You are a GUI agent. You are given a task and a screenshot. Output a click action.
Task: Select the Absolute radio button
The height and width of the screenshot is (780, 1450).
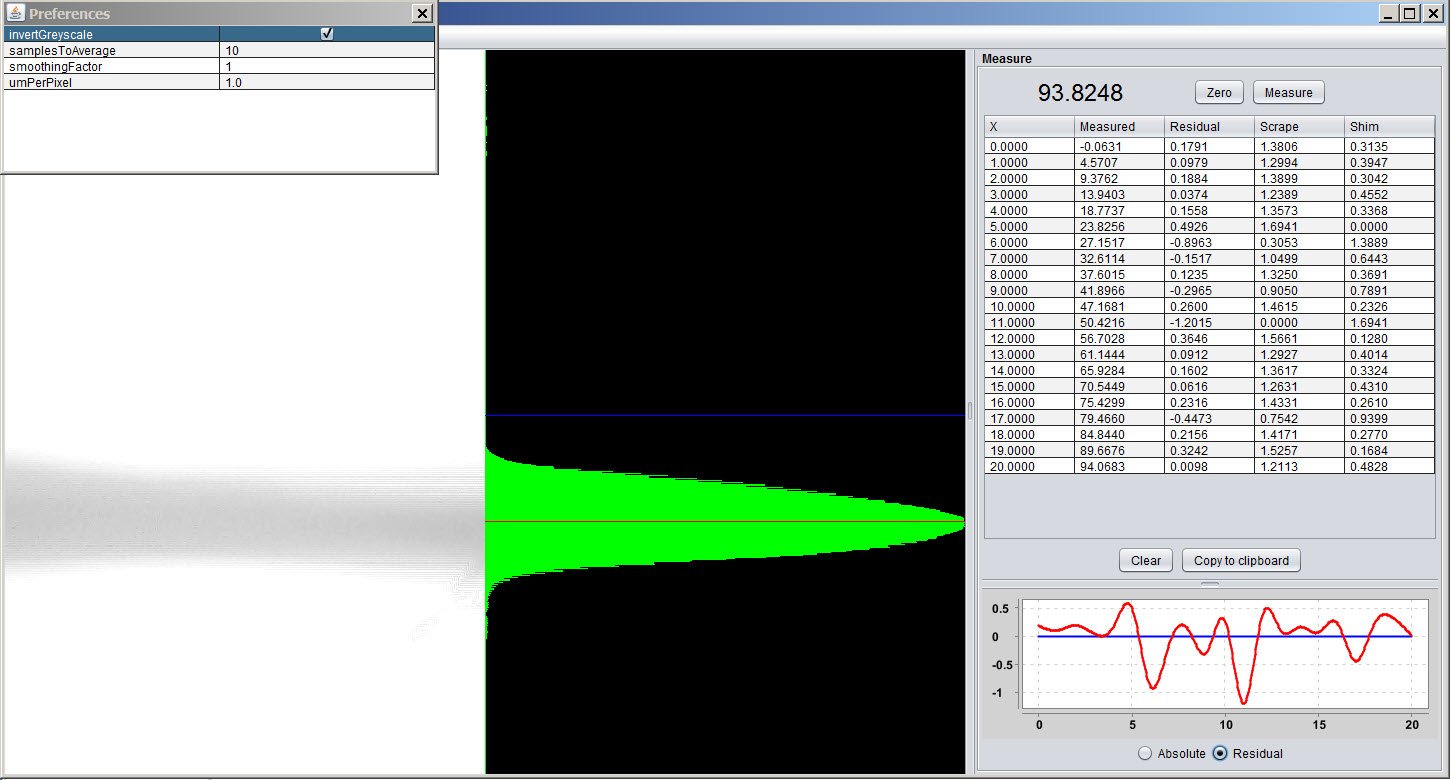coord(1145,753)
